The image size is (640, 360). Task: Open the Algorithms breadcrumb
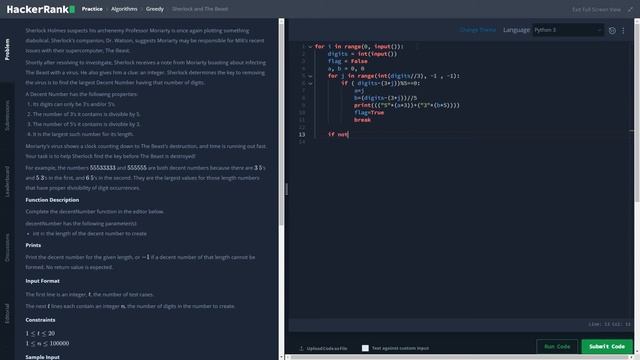[x=124, y=9]
